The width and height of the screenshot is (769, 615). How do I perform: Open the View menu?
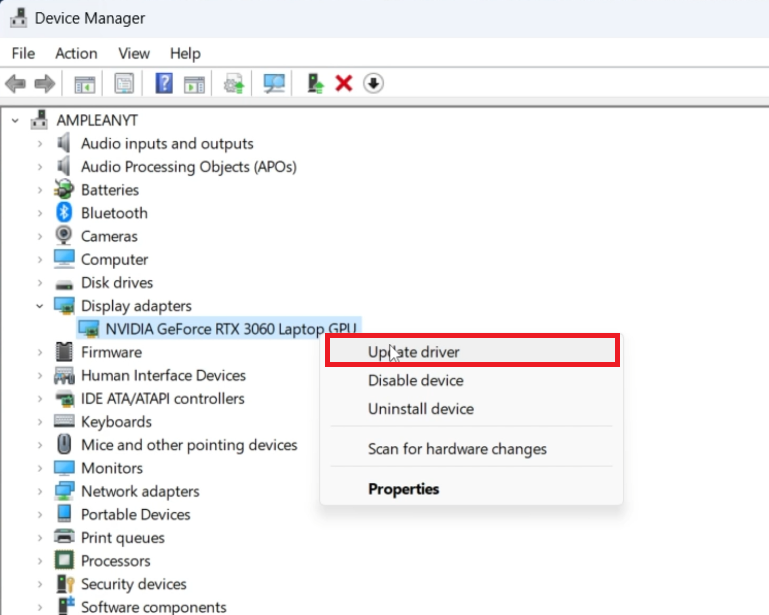pyautogui.click(x=134, y=53)
